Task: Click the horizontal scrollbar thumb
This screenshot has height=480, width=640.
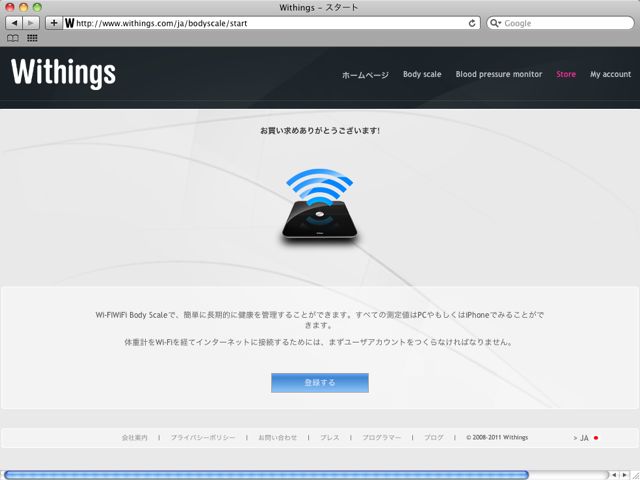Action: [266, 475]
